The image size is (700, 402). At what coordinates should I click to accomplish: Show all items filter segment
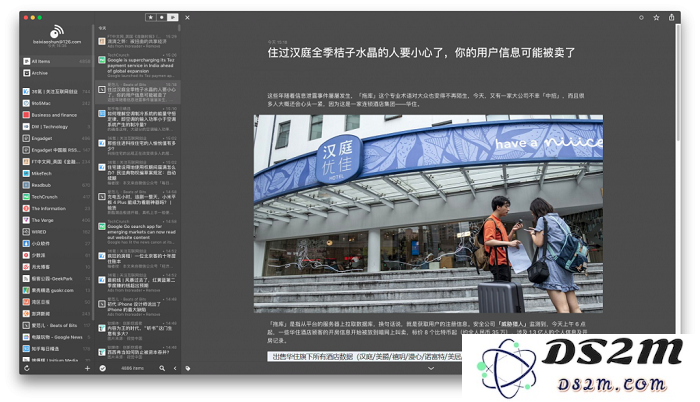tap(173, 17)
